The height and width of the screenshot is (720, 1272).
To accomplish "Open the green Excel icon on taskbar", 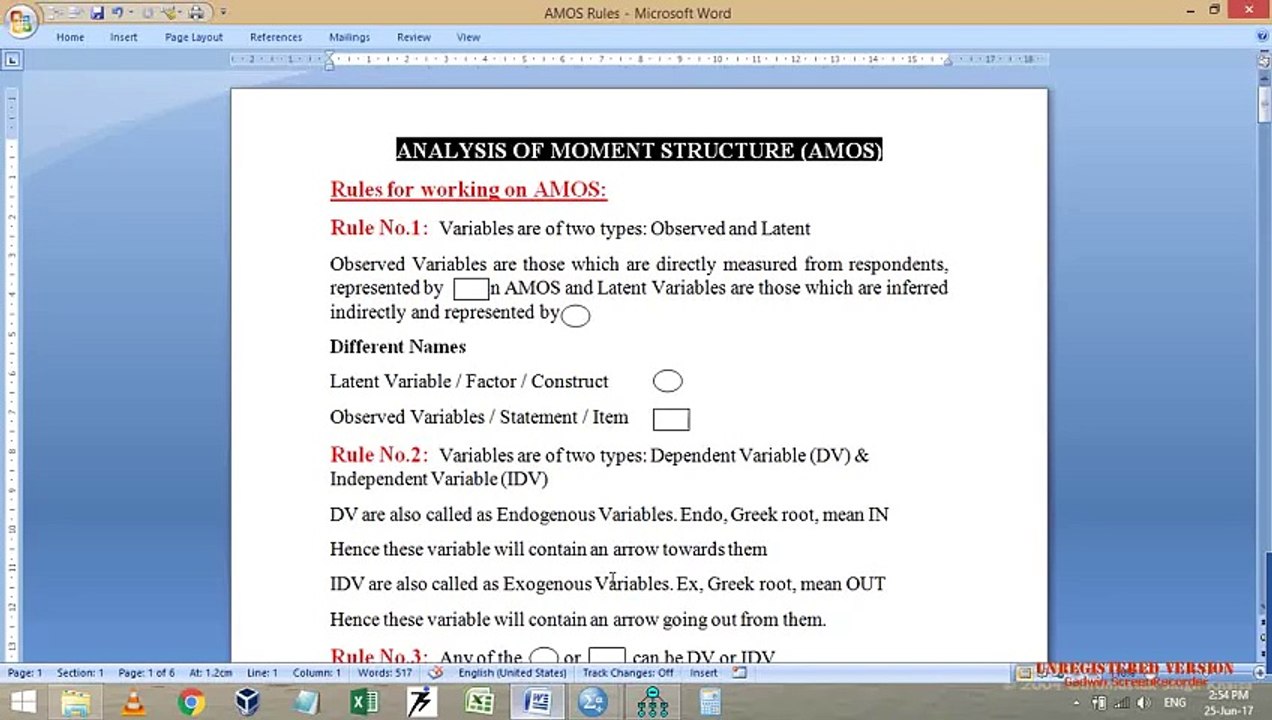I will coord(364,703).
